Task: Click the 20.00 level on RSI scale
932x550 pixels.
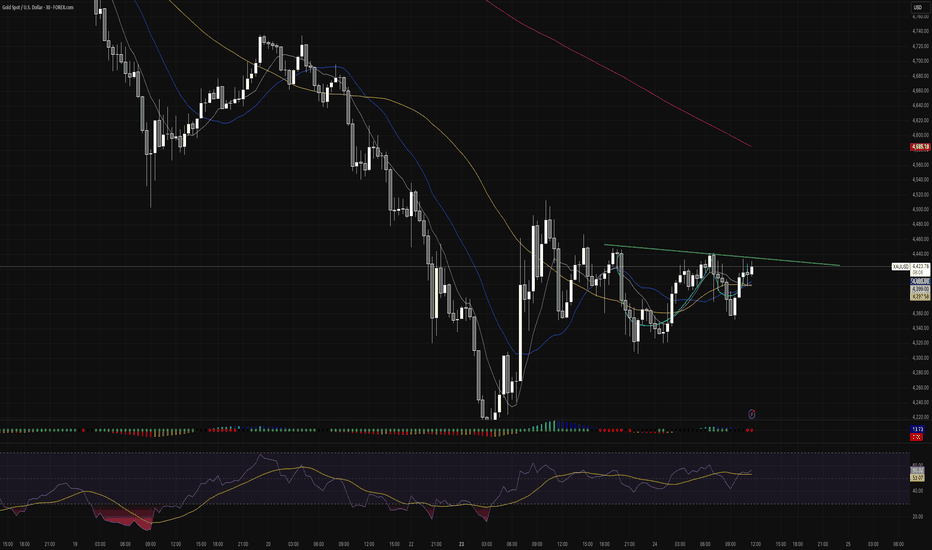Action: (x=917, y=516)
